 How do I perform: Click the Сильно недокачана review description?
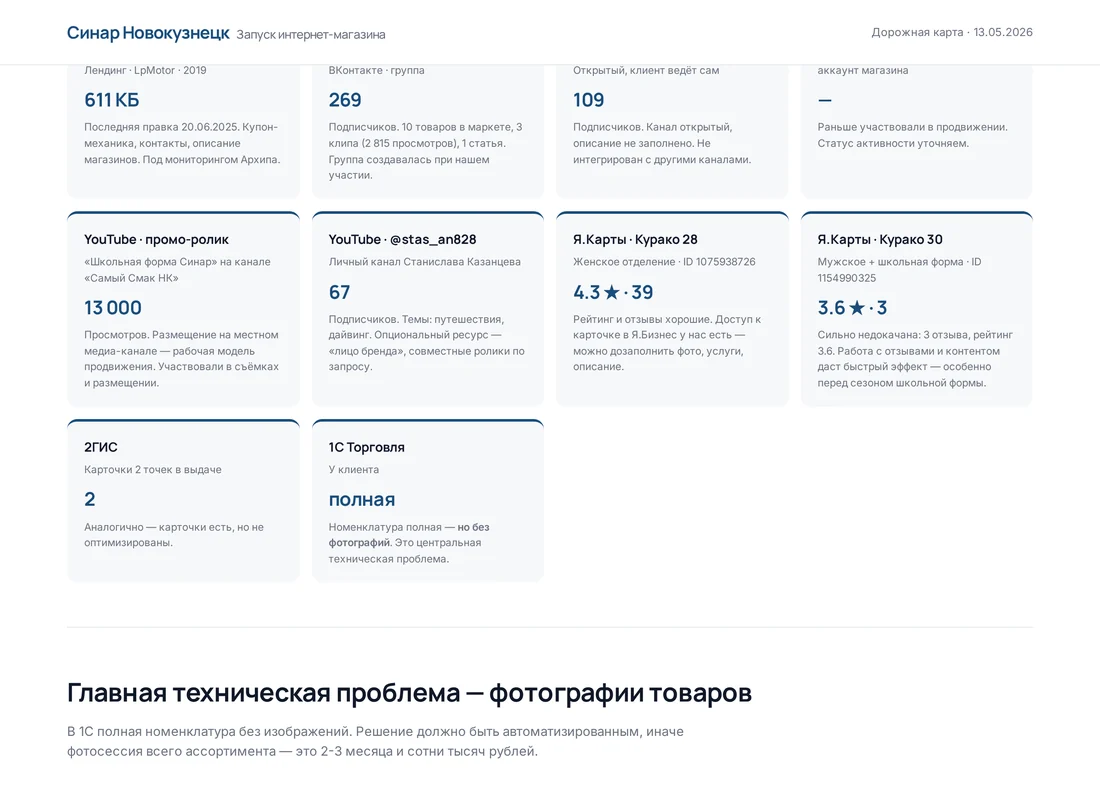(915, 359)
